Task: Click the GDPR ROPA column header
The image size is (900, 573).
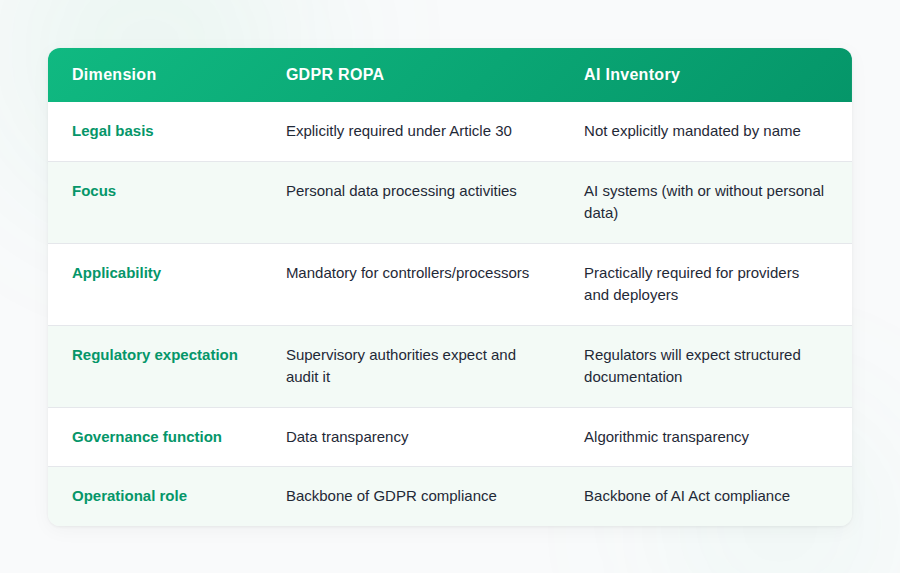Action: [x=334, y=75]
